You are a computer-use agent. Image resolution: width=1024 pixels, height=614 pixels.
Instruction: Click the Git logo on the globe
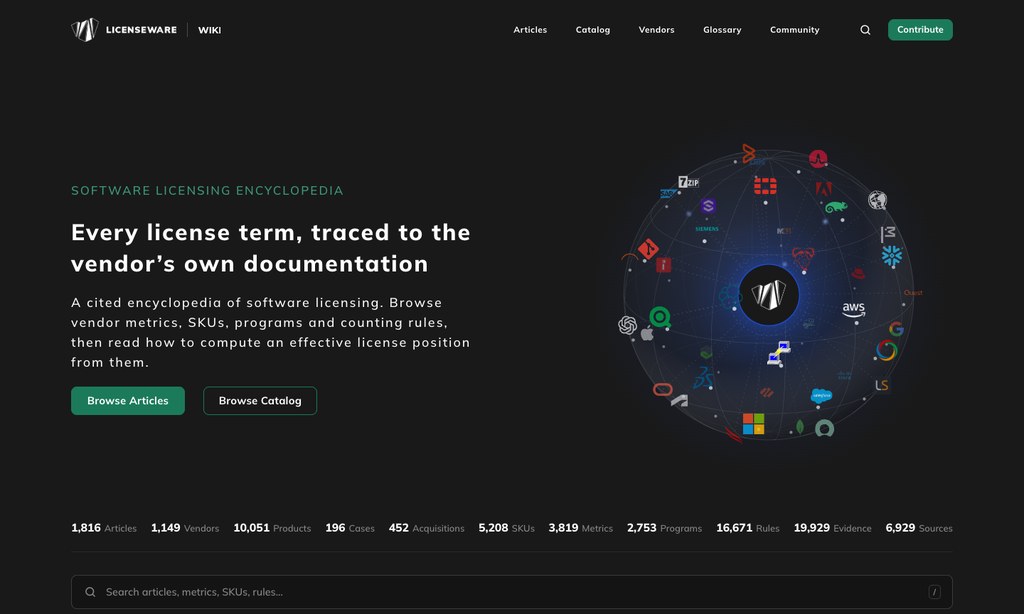pos(648,249)
